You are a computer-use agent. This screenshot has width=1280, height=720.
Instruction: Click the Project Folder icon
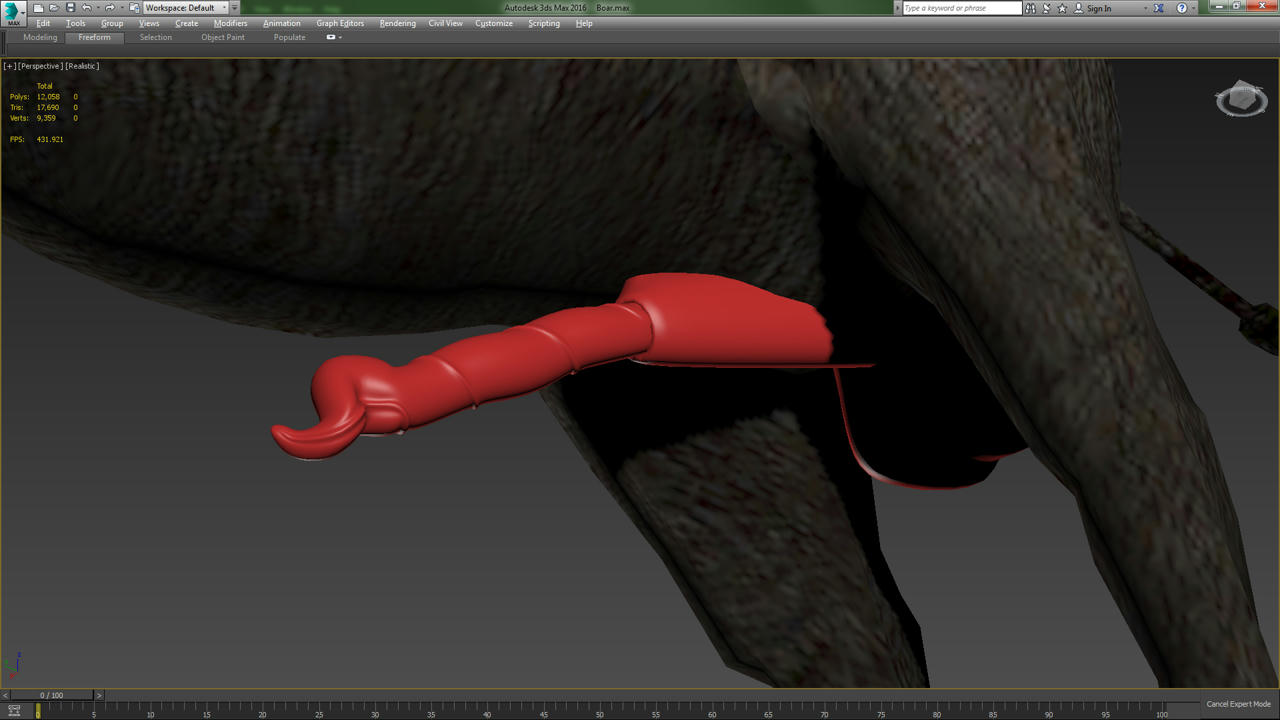pyautogui.click(x=134, y=8)
